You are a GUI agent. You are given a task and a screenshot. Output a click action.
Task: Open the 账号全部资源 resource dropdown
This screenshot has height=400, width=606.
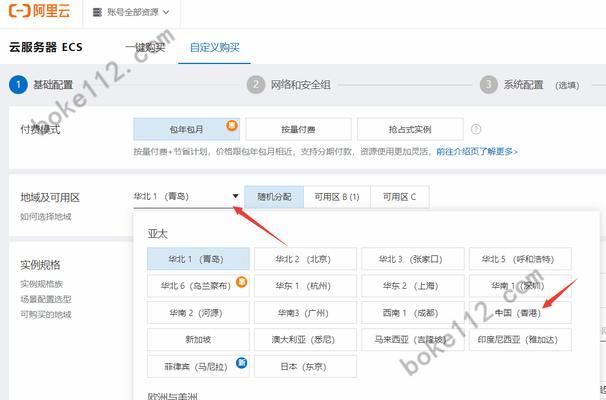(x=132, y=12)
